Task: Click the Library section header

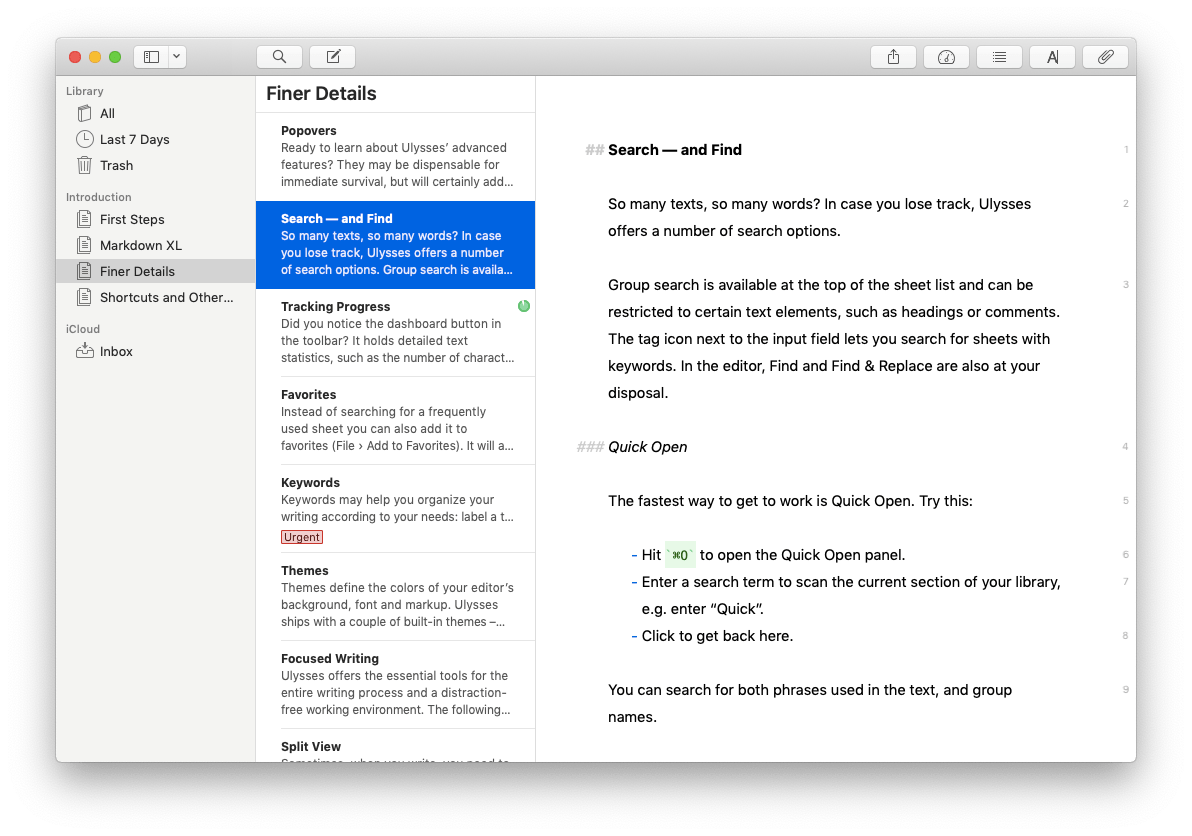Action: [x=84, y=91]
